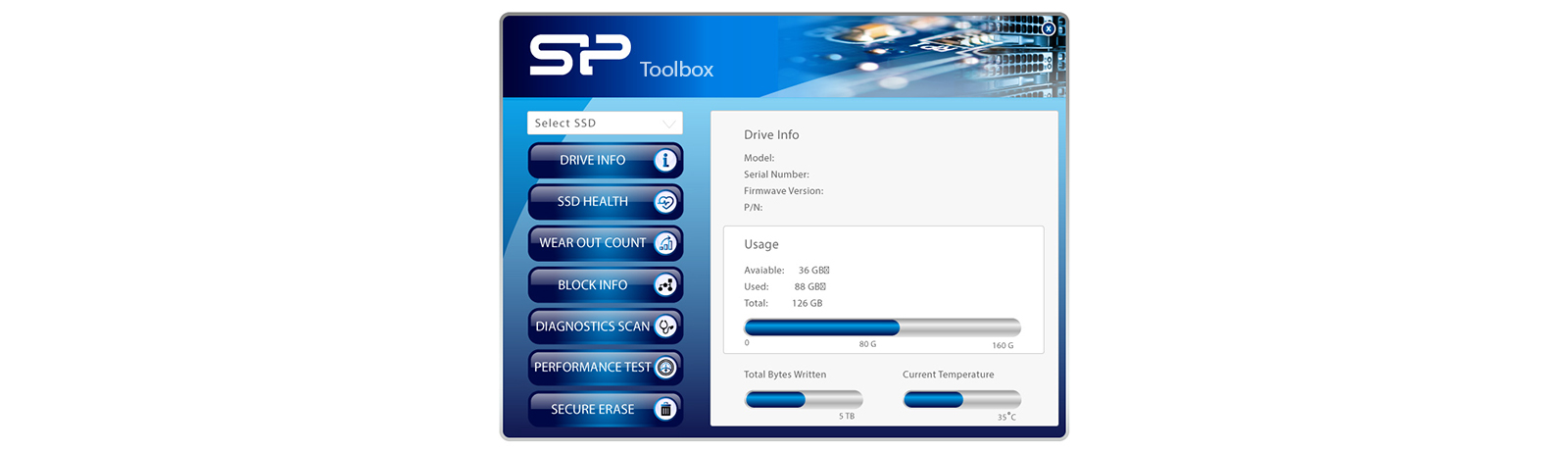
Task: Close the SP Toolbox window
Action: (1049, 28)
